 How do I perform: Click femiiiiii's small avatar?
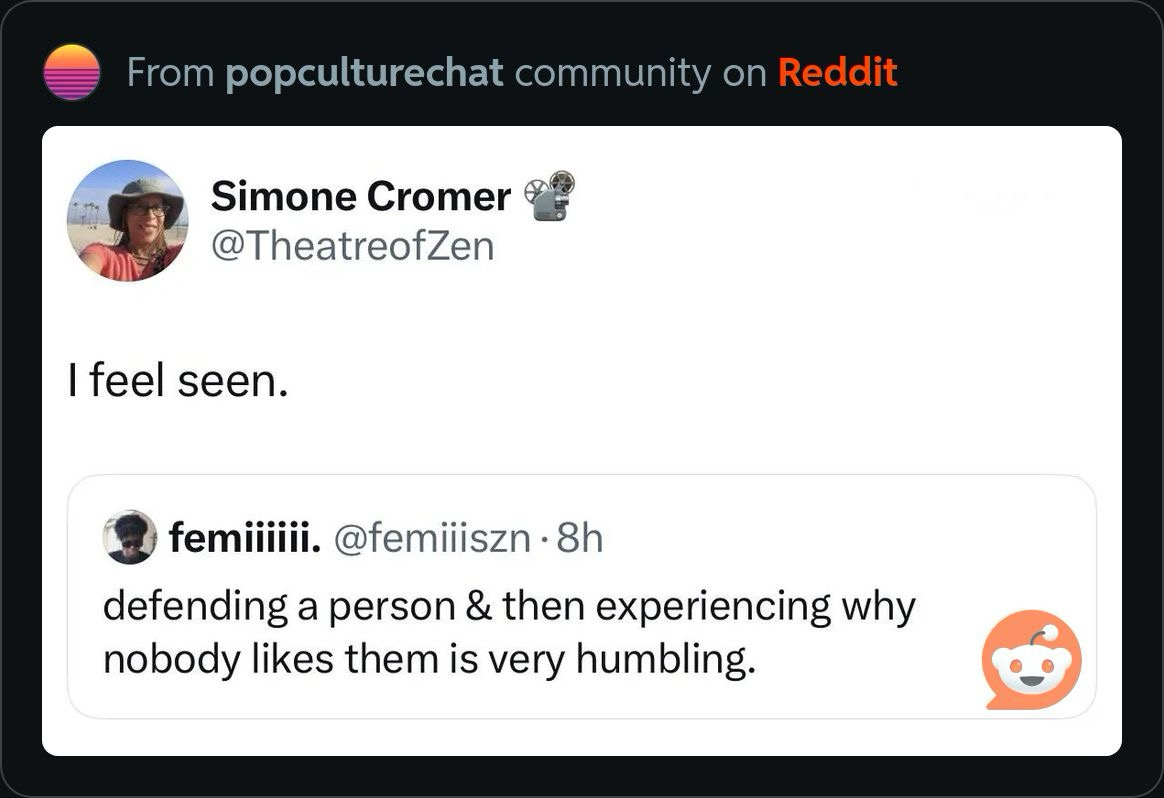click(x=129, y=538)
